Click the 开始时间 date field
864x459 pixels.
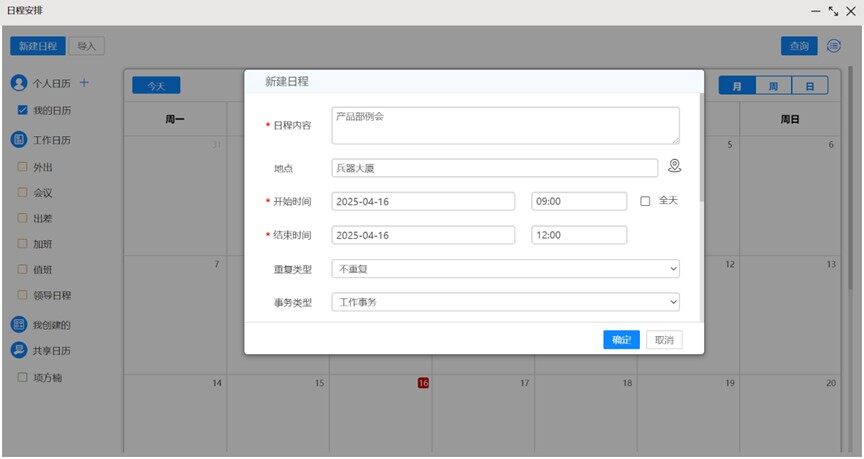423,202
